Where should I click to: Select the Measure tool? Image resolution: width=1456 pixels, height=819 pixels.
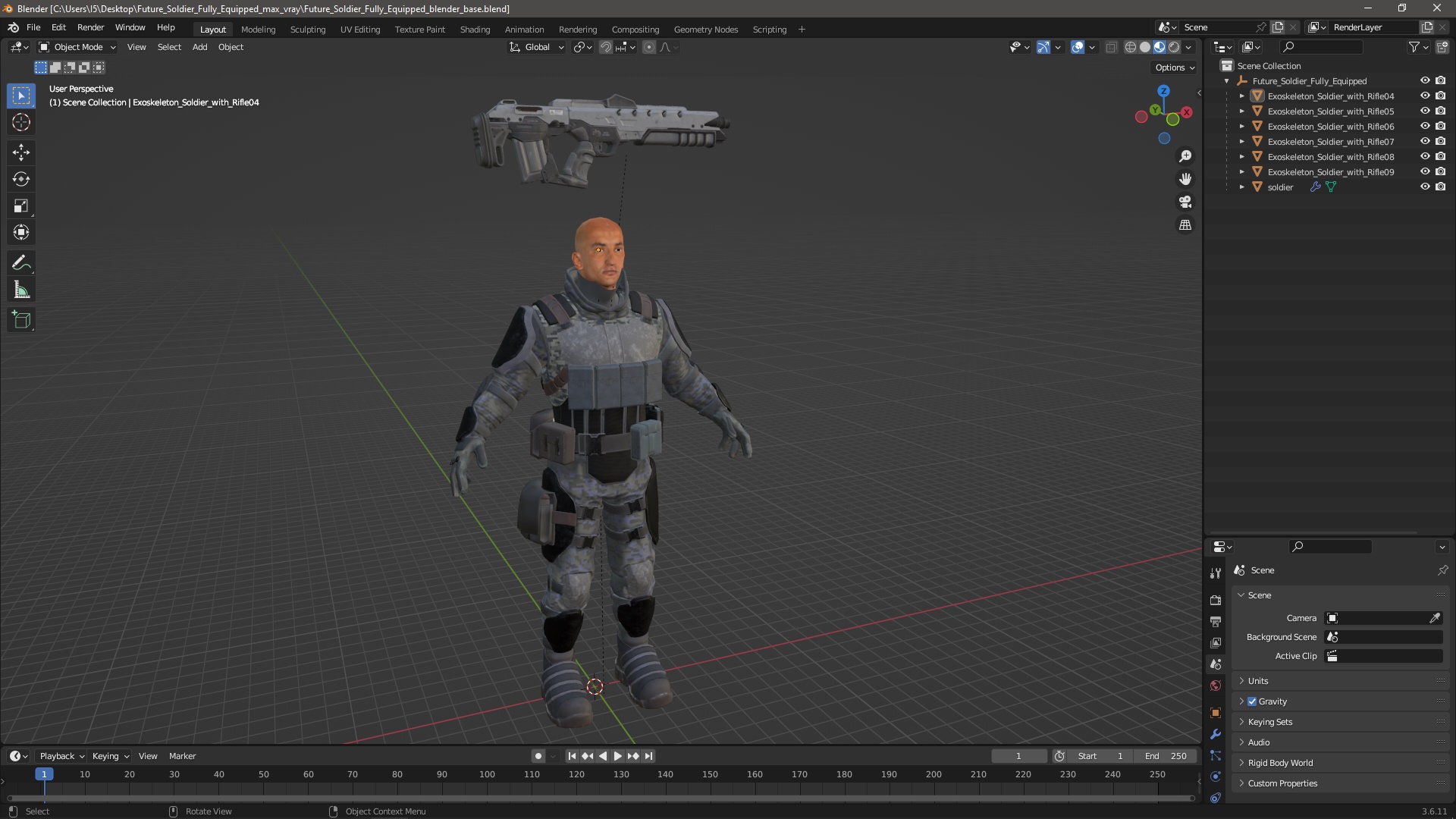coord(21,290)
